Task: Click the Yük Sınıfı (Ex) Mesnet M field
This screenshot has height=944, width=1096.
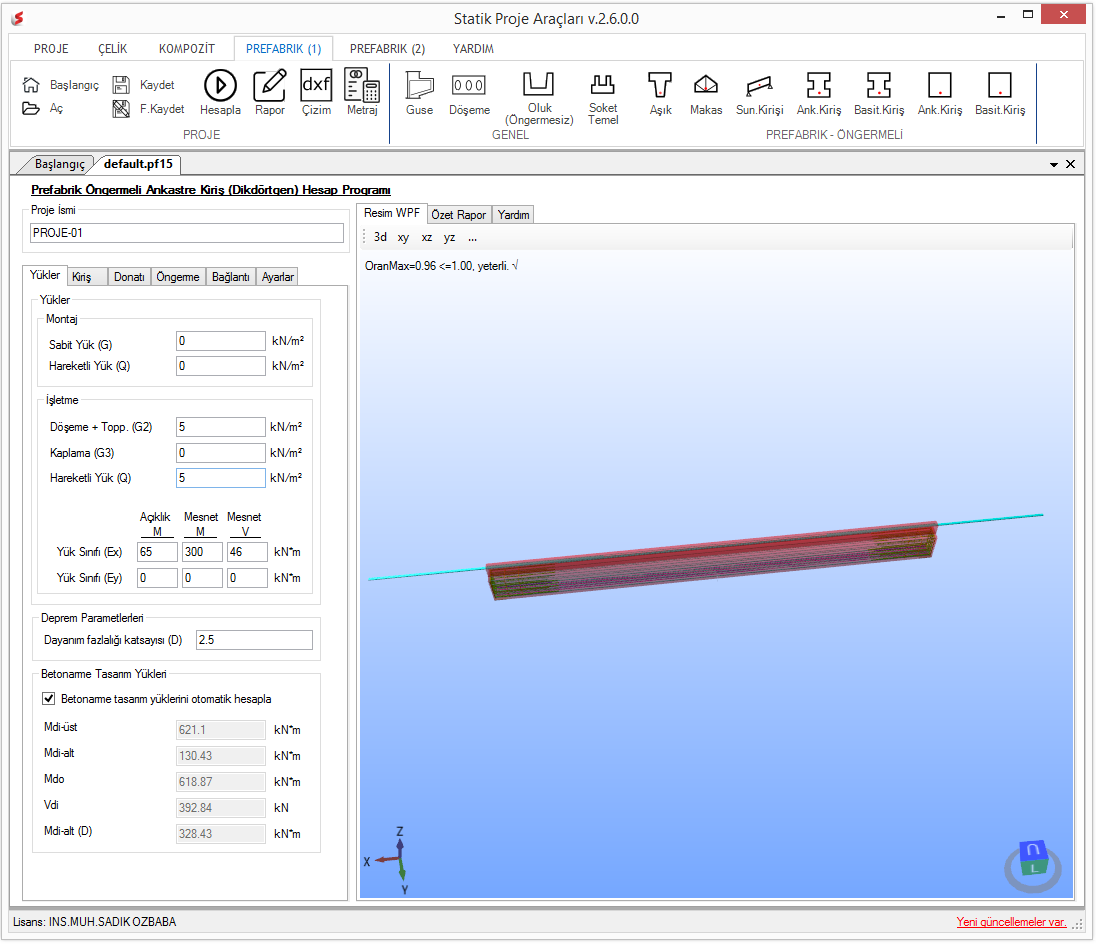Action: point(203,552)
